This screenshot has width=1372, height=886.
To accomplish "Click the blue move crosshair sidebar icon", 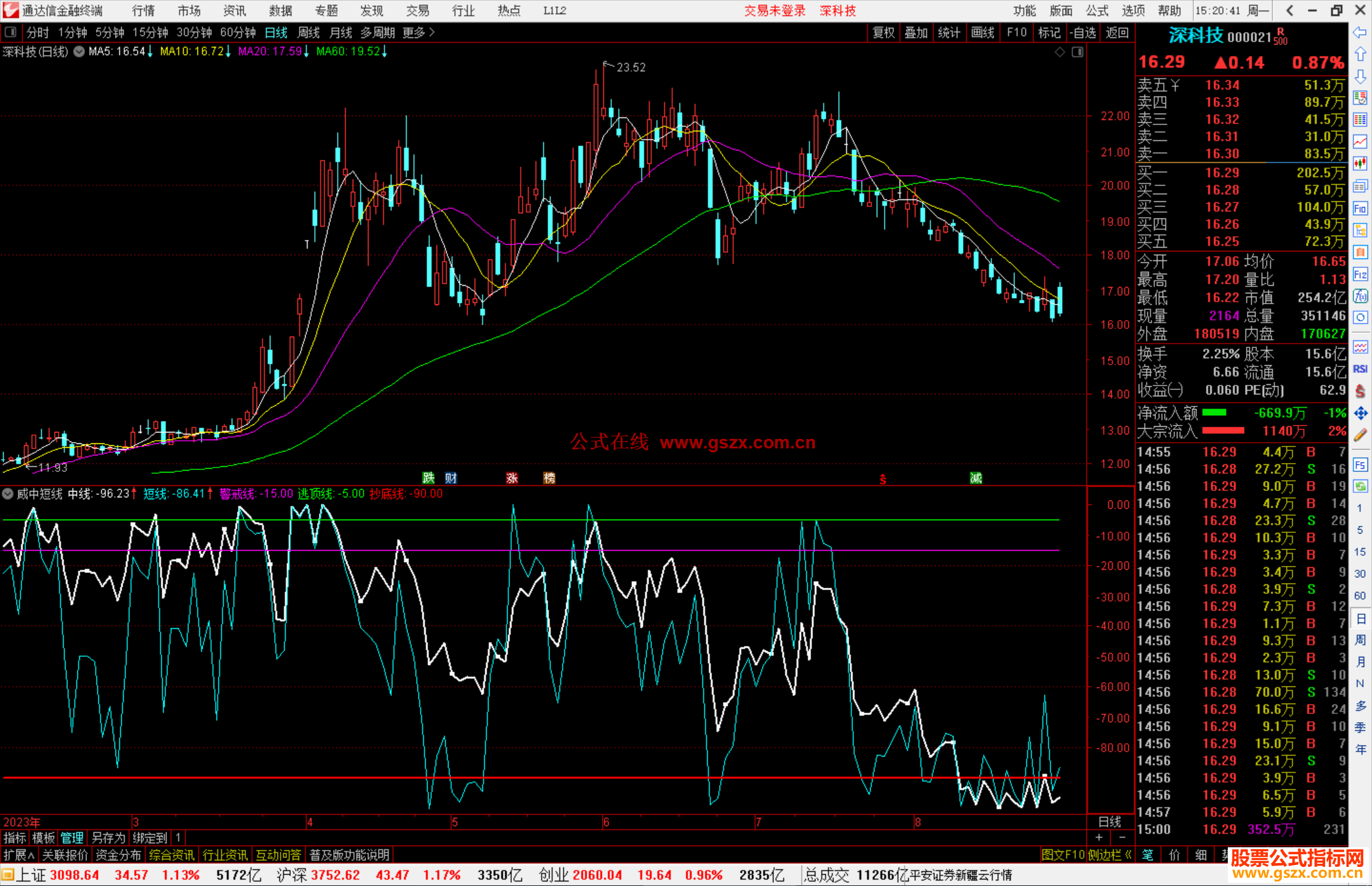I will coord(1360,413).
